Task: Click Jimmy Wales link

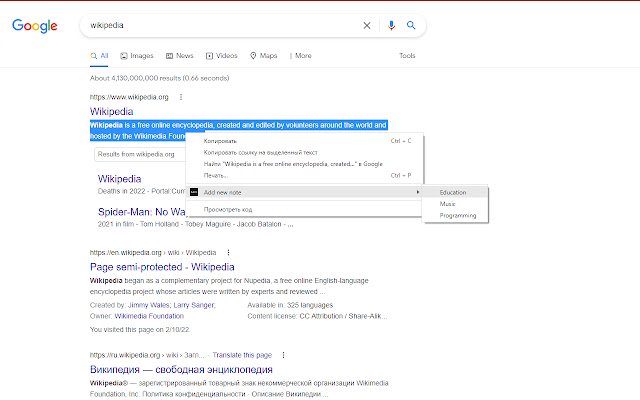Action: 149,305
